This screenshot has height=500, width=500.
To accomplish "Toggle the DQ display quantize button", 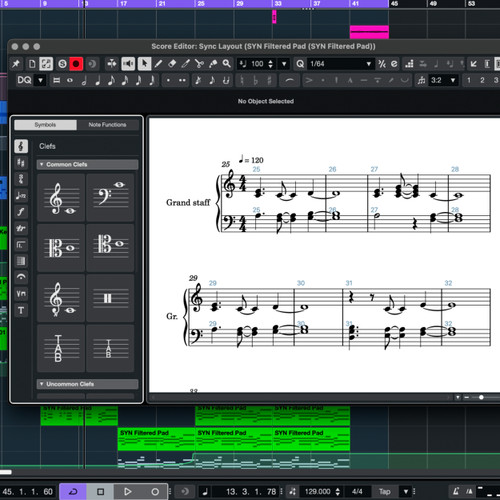I will coord(24,80).
